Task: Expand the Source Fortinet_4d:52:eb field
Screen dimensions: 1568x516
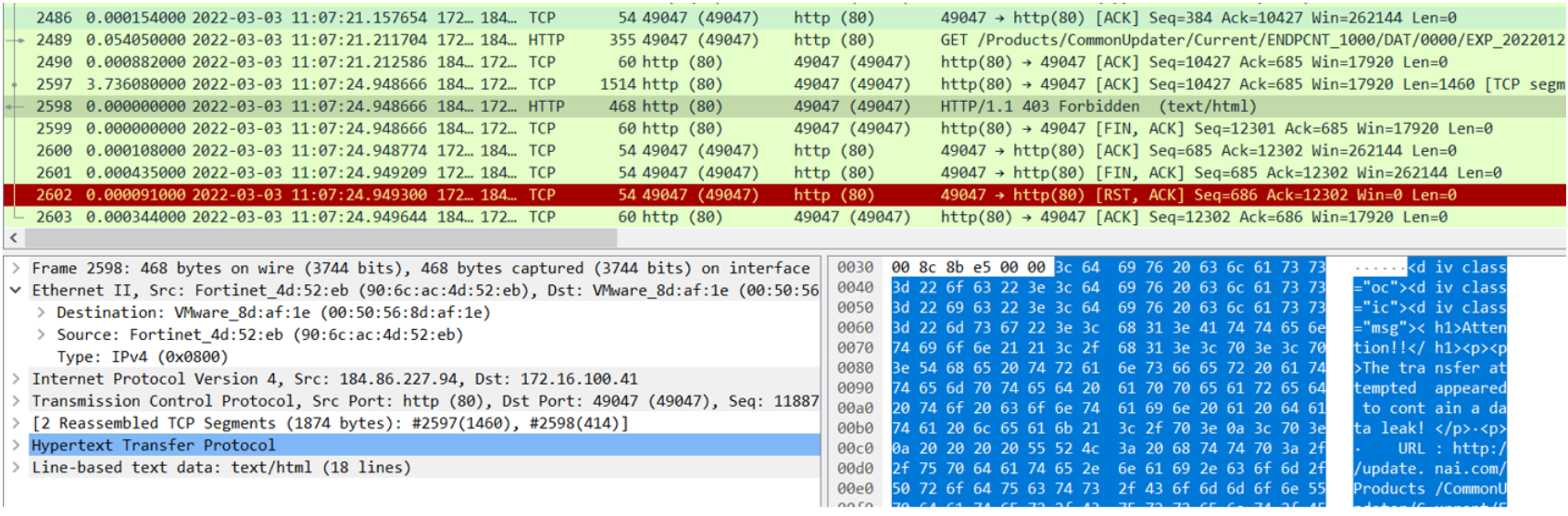Action: point(41,335)
